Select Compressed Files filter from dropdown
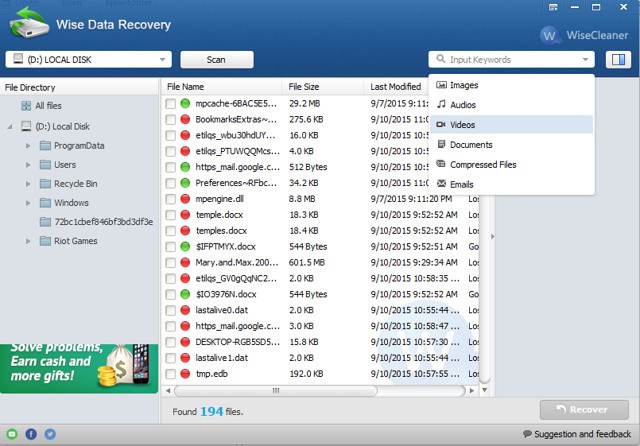The height and width of the screenshot is (446, 640). point(511,164)
